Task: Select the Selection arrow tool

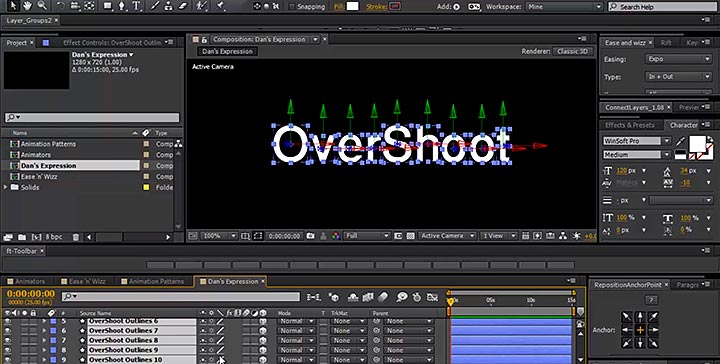Action: tap(13, 6)
